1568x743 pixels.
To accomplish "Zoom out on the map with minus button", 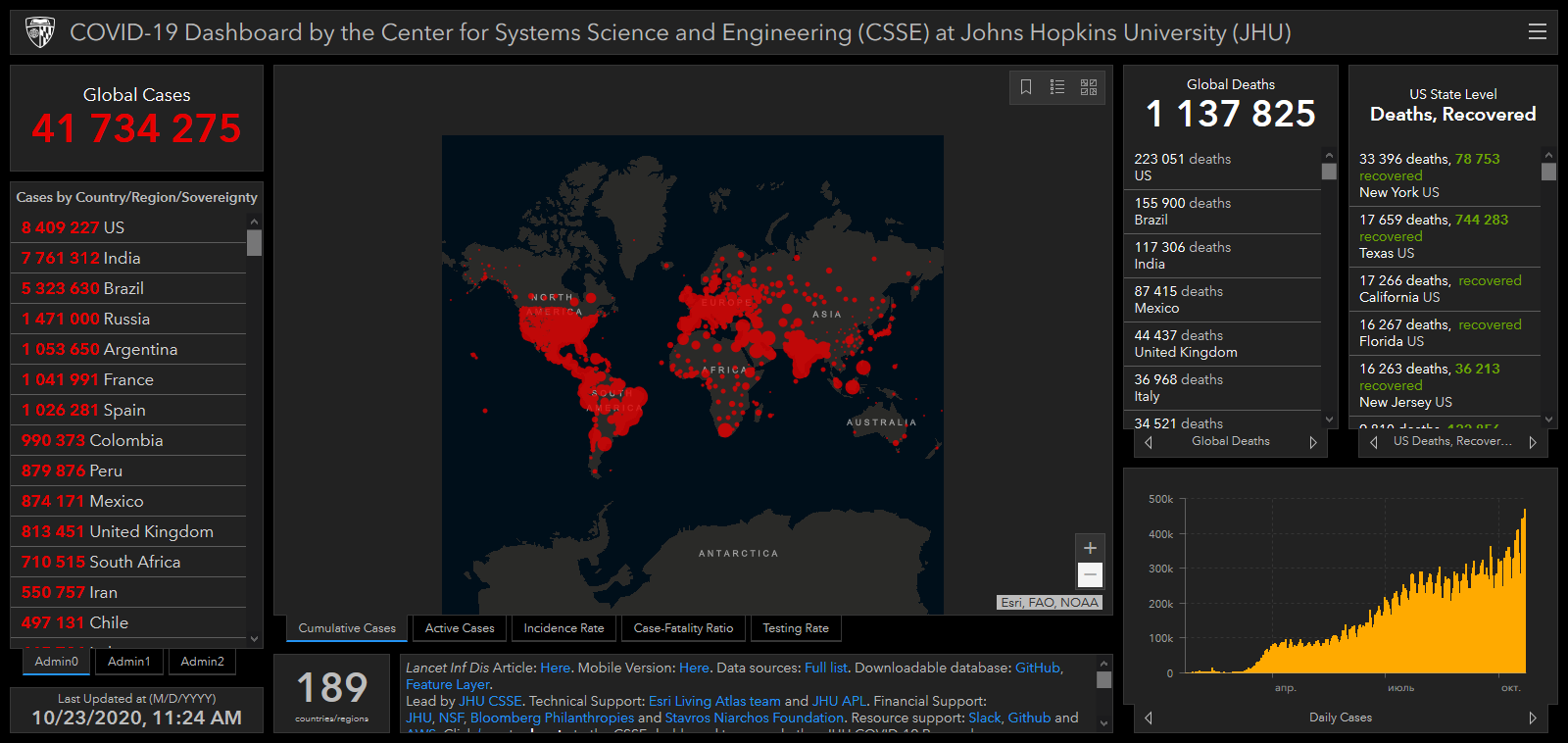I will click(x=1090, y=574).
